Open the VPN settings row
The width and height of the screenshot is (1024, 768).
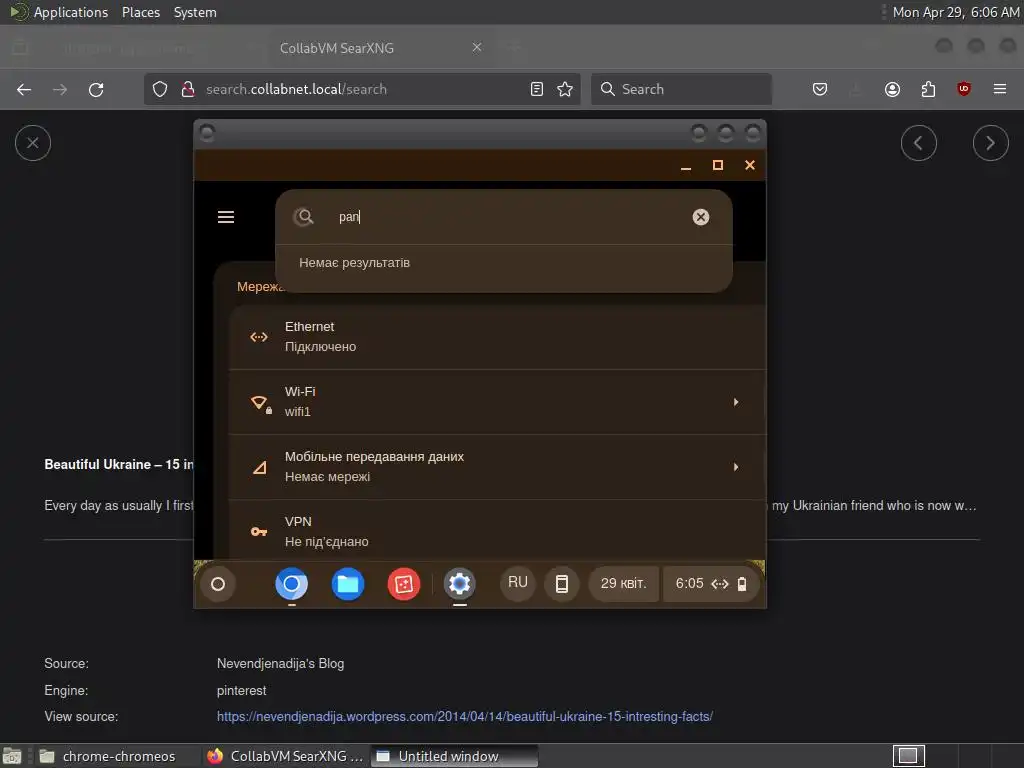click(498, 531)
